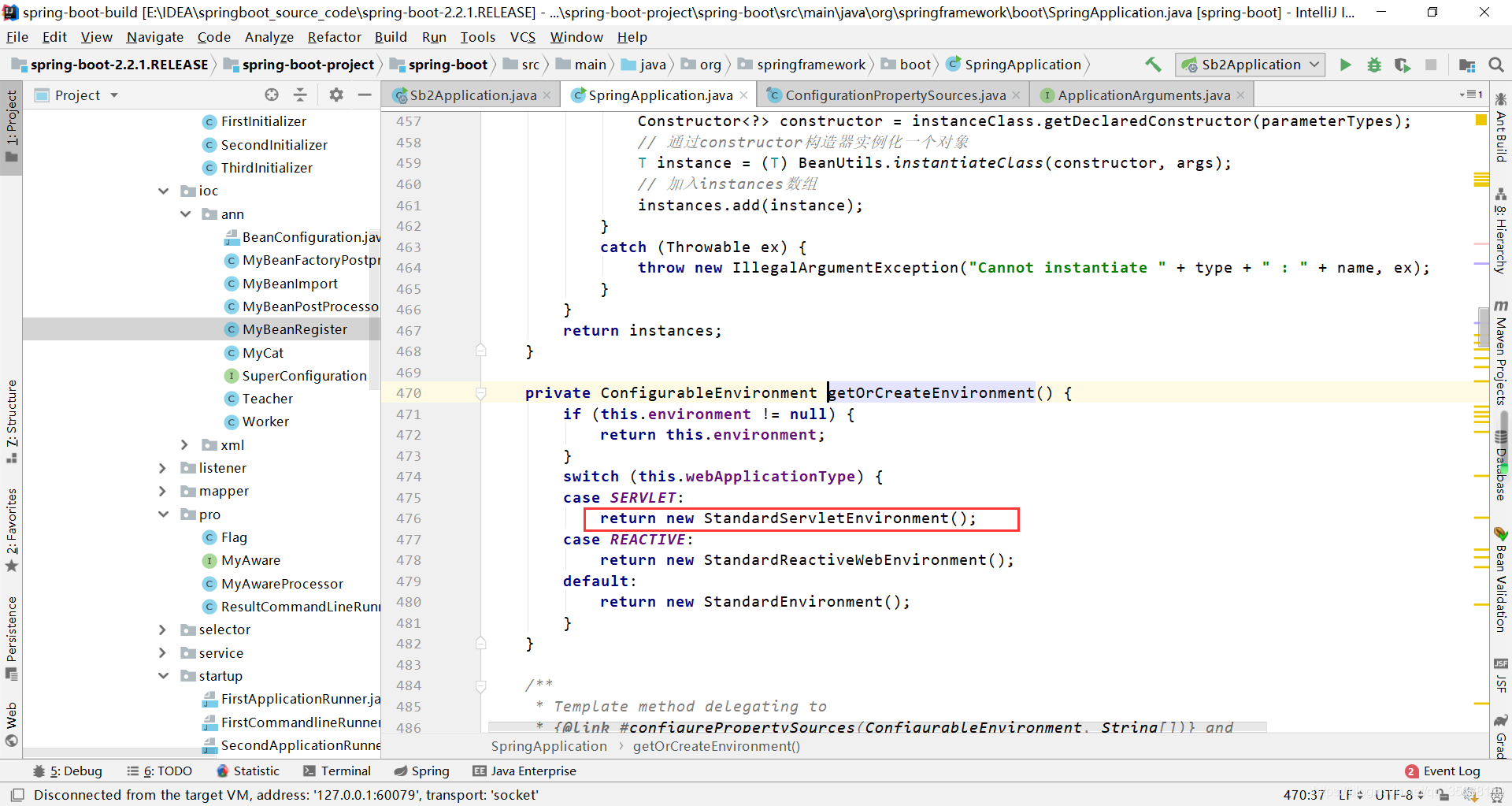Open the Event Log

(x=1443, y=771)
